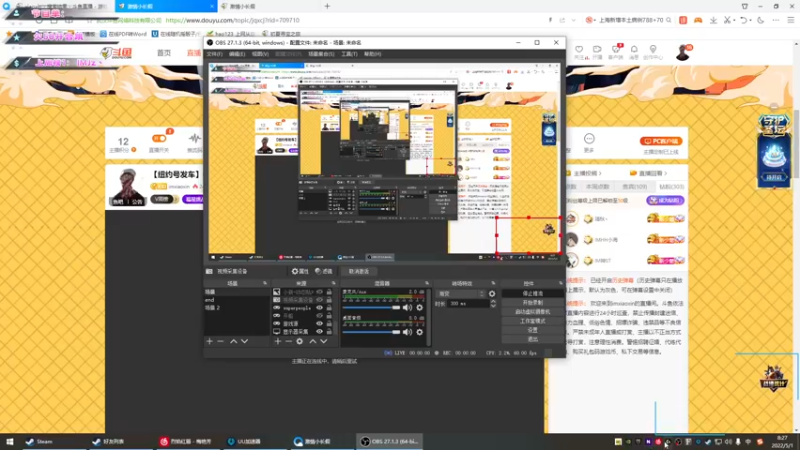
Task: Toggle the lock on the 视频采集设备 source
Action: click(329, 300)
